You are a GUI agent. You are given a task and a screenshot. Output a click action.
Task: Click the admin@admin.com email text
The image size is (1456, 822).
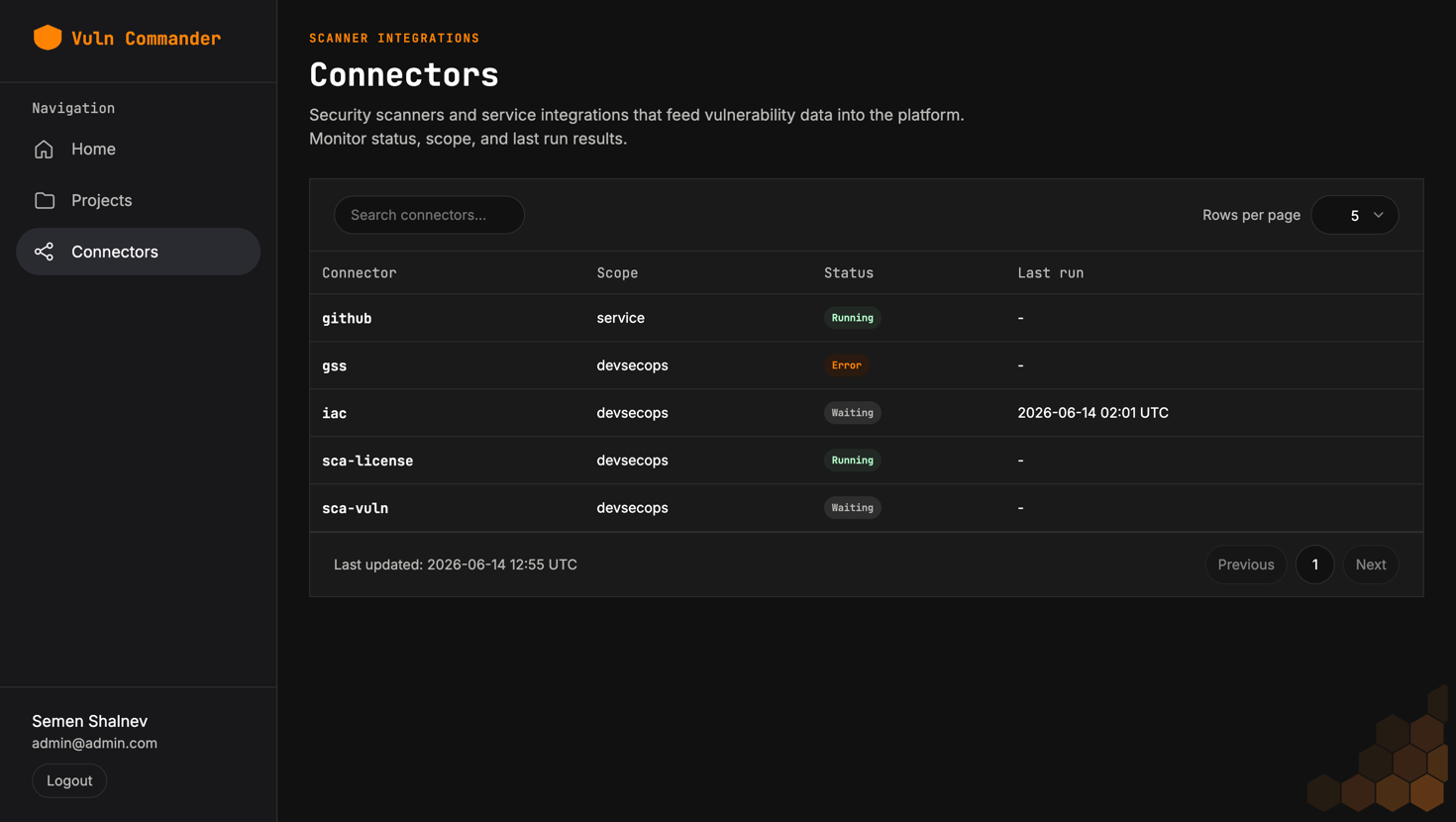click(94, 743)
